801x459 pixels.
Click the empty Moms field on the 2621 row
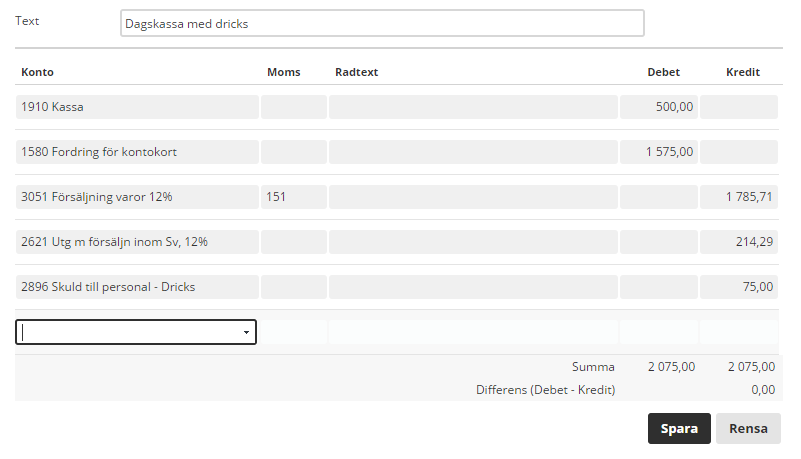[293, 242]
